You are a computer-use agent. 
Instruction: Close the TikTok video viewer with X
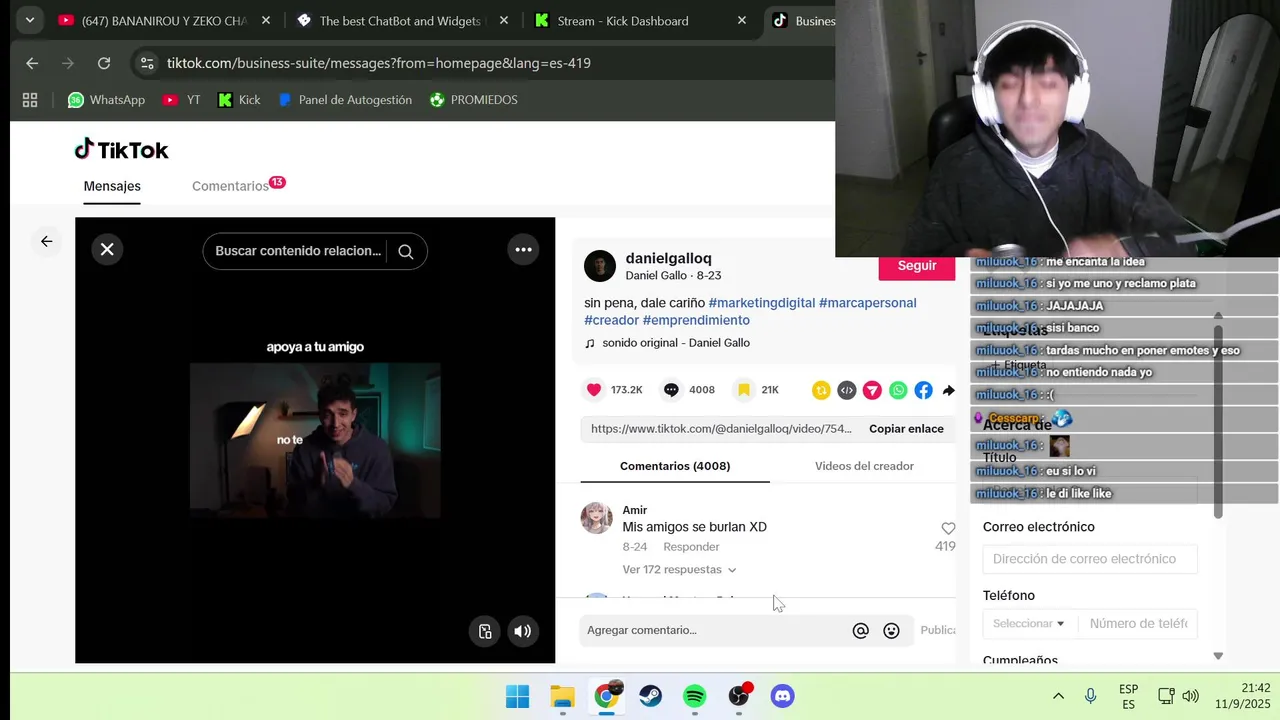[x=107, y=249]
